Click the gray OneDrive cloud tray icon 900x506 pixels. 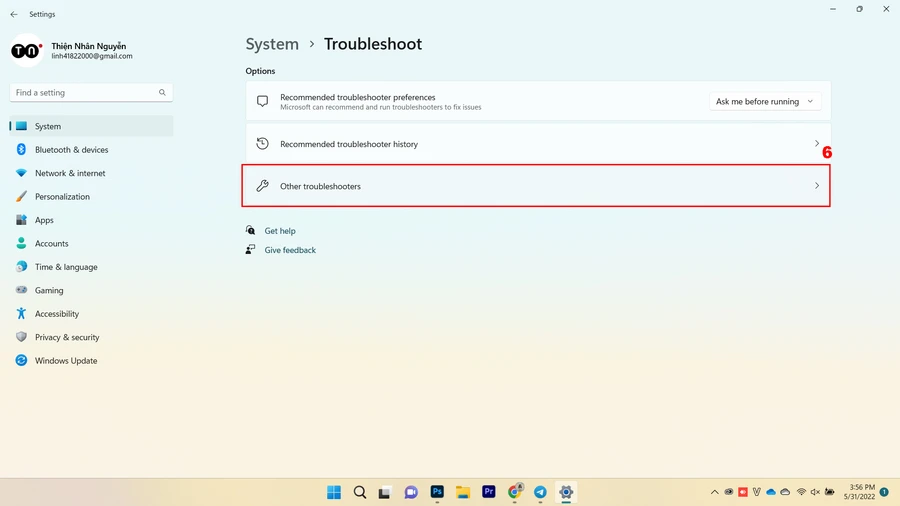pos(785,492)
